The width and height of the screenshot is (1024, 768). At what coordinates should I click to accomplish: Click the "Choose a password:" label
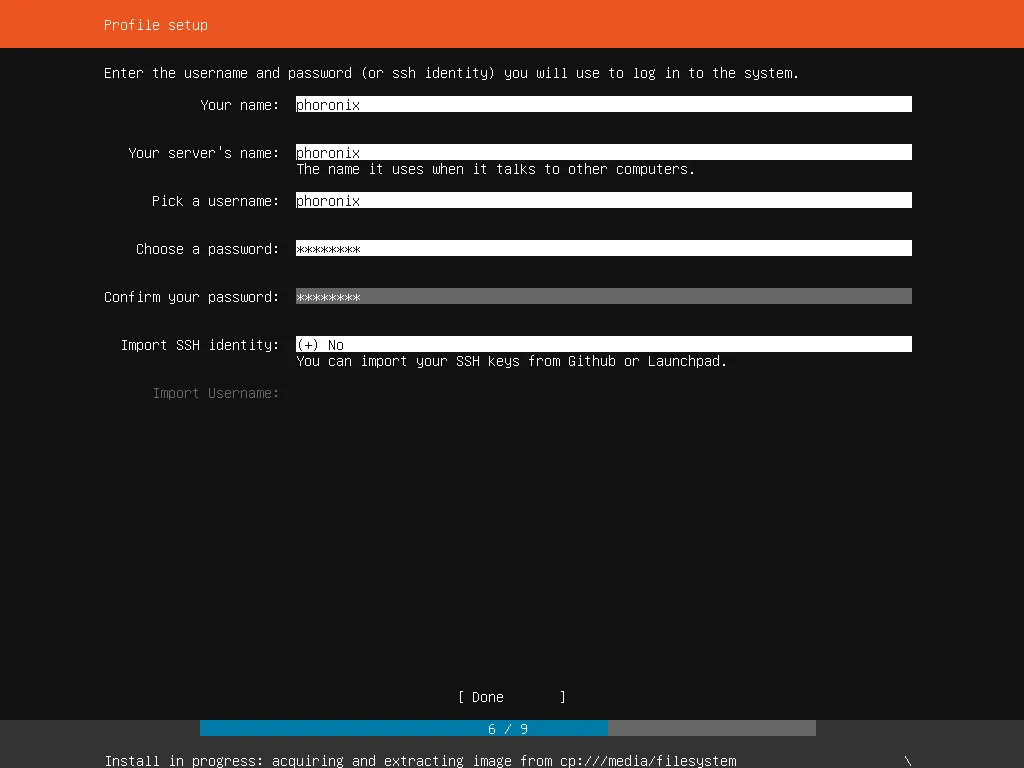[208, 249]
